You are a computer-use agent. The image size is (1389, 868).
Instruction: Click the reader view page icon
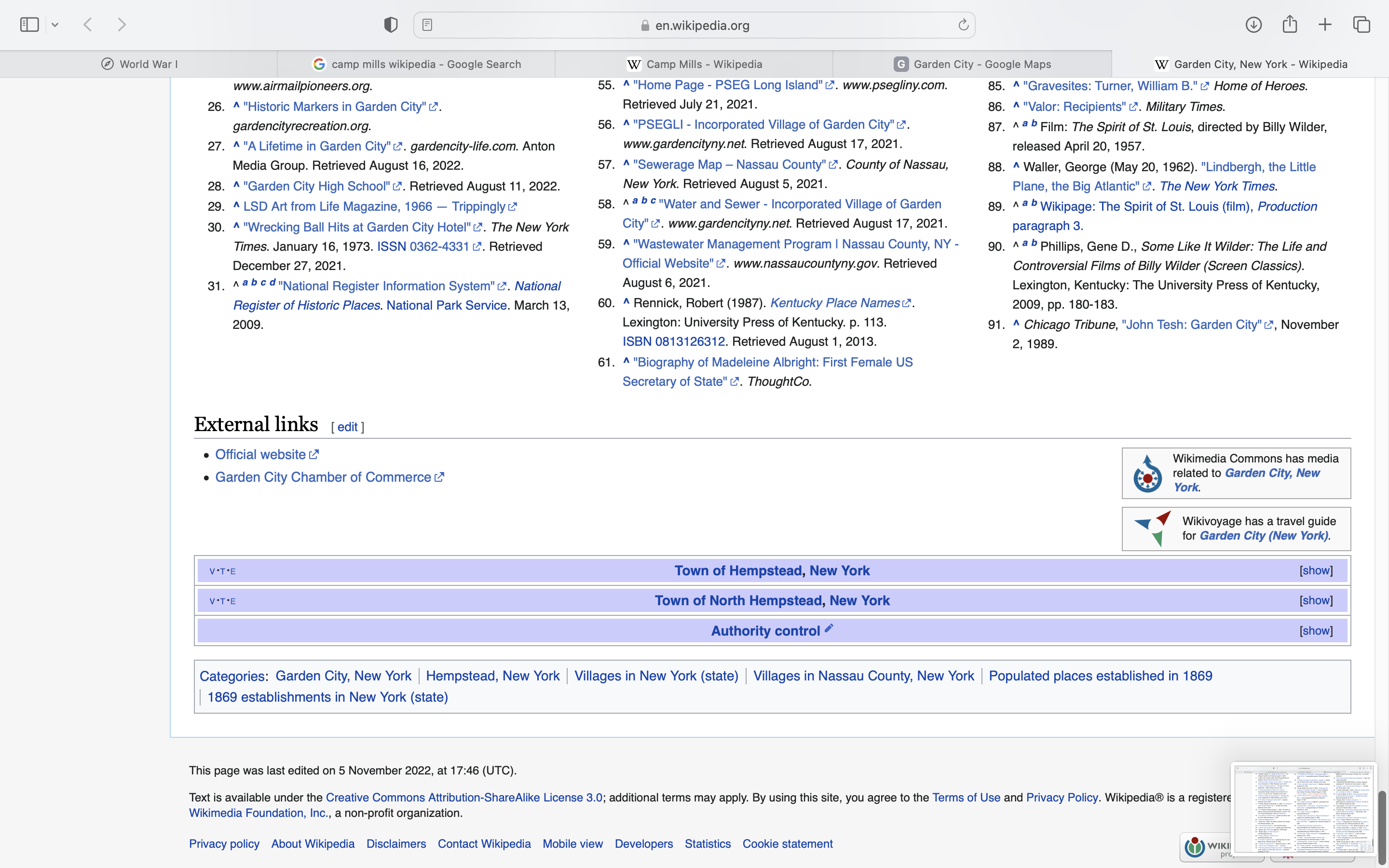coord(427,25)
